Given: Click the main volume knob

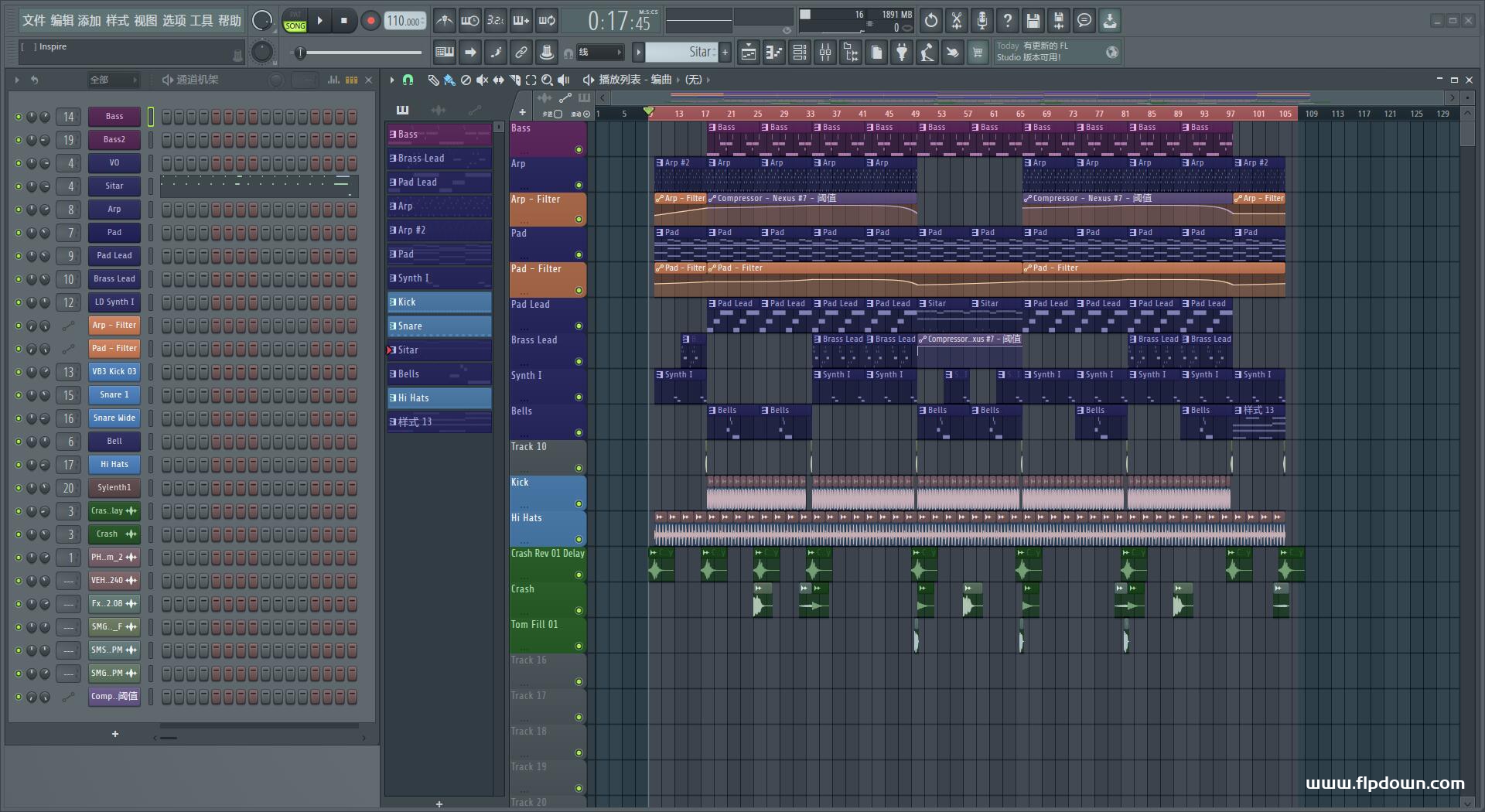Looking at the screenshot, I should 262,21.
